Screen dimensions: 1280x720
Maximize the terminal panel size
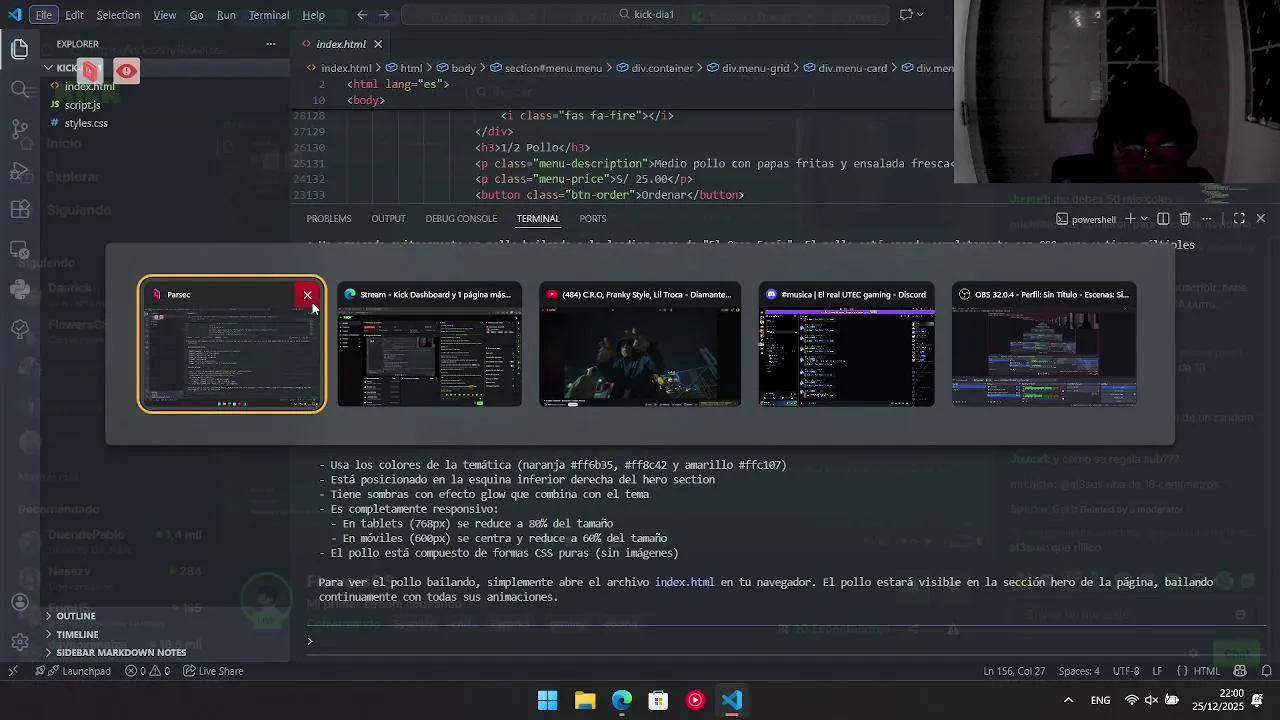1239,218
